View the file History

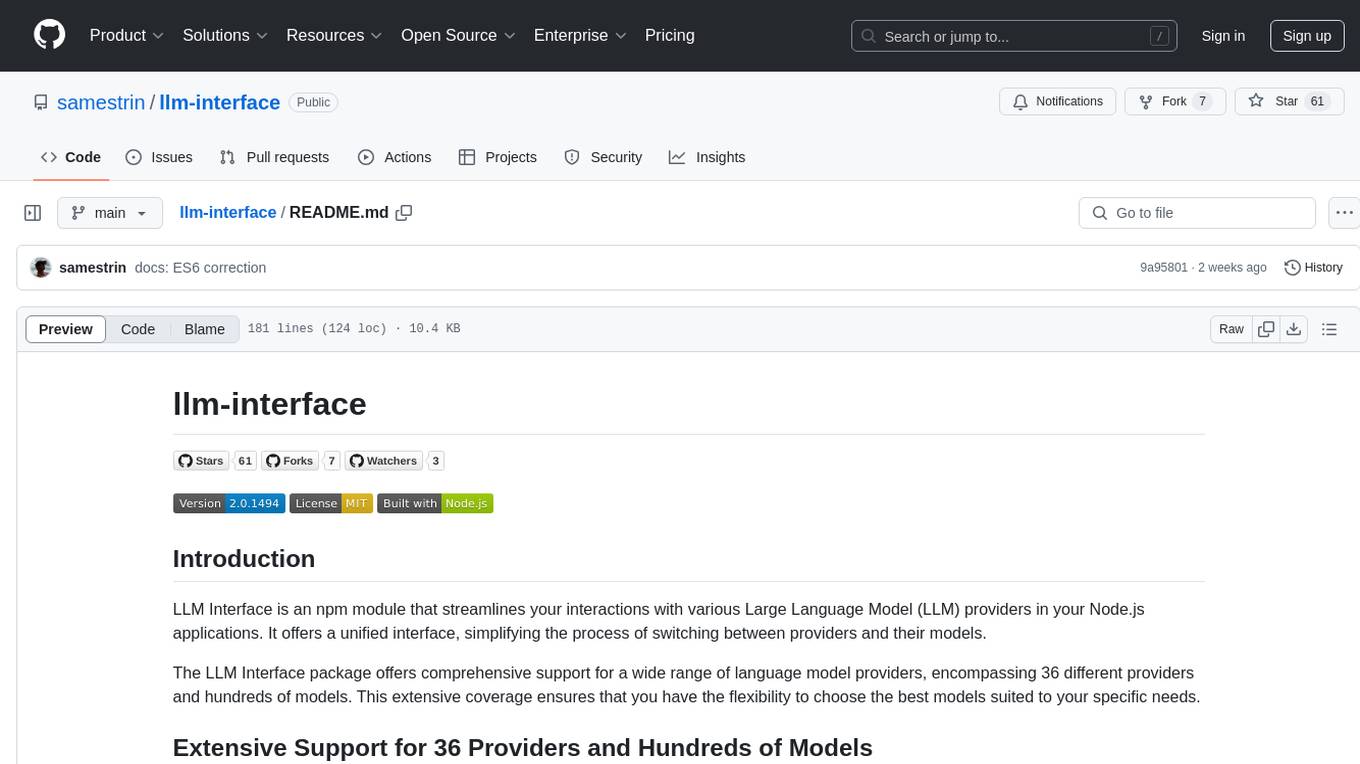pyautogui.click(x=1313, y=268)
